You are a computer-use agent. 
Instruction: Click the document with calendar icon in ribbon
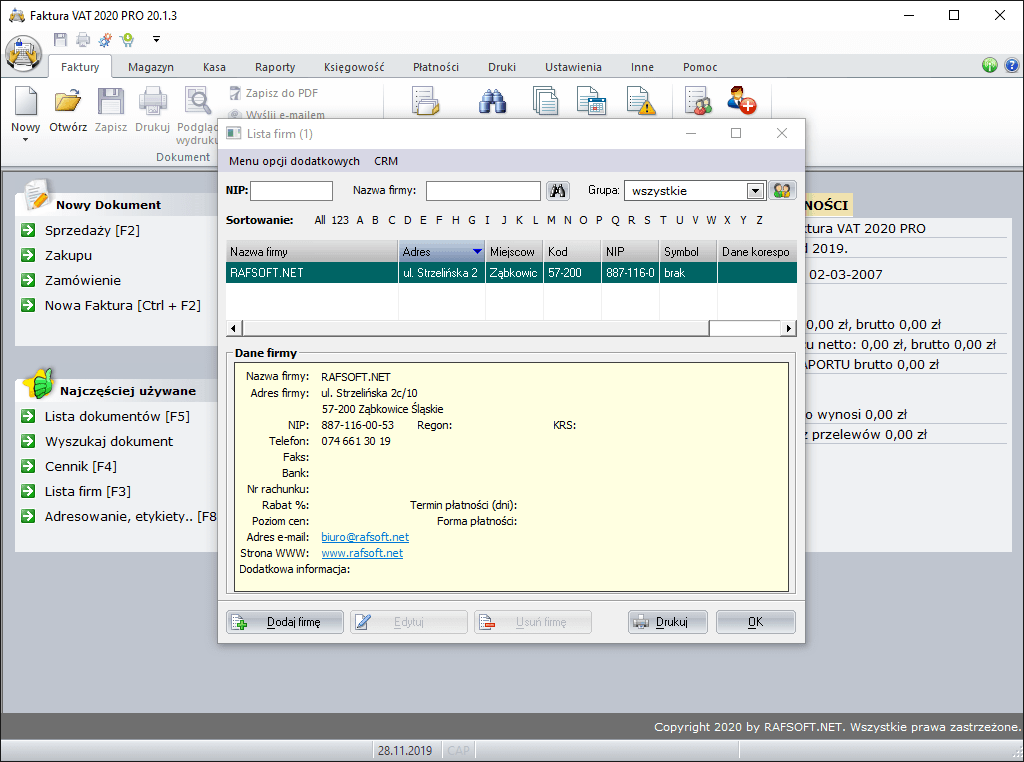(592, 102)
